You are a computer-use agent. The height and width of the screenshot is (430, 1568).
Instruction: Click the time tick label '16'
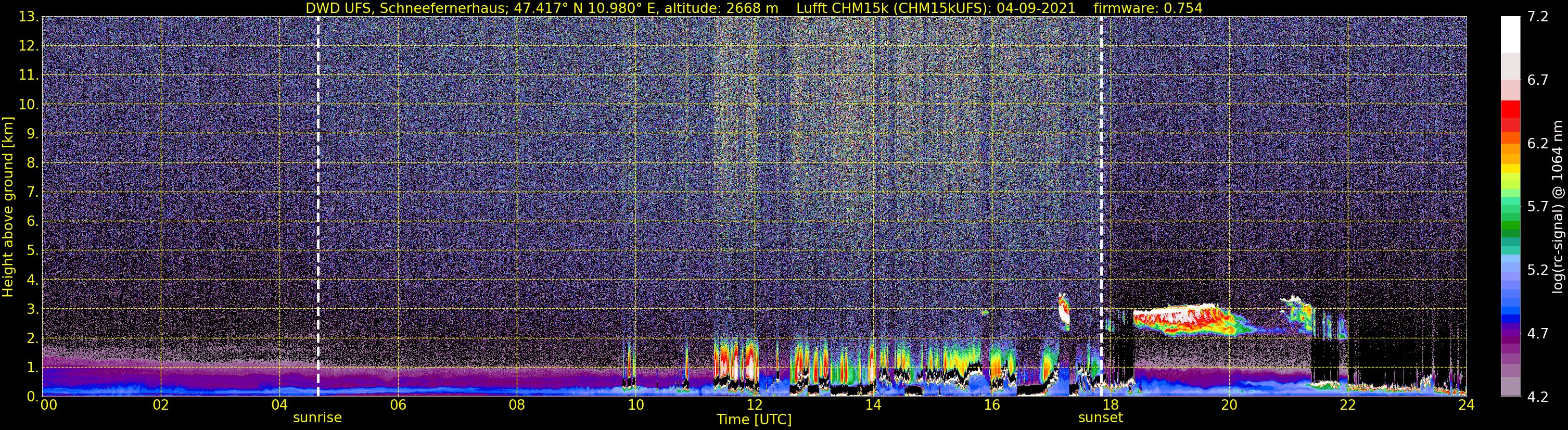(x=991, y=405)
